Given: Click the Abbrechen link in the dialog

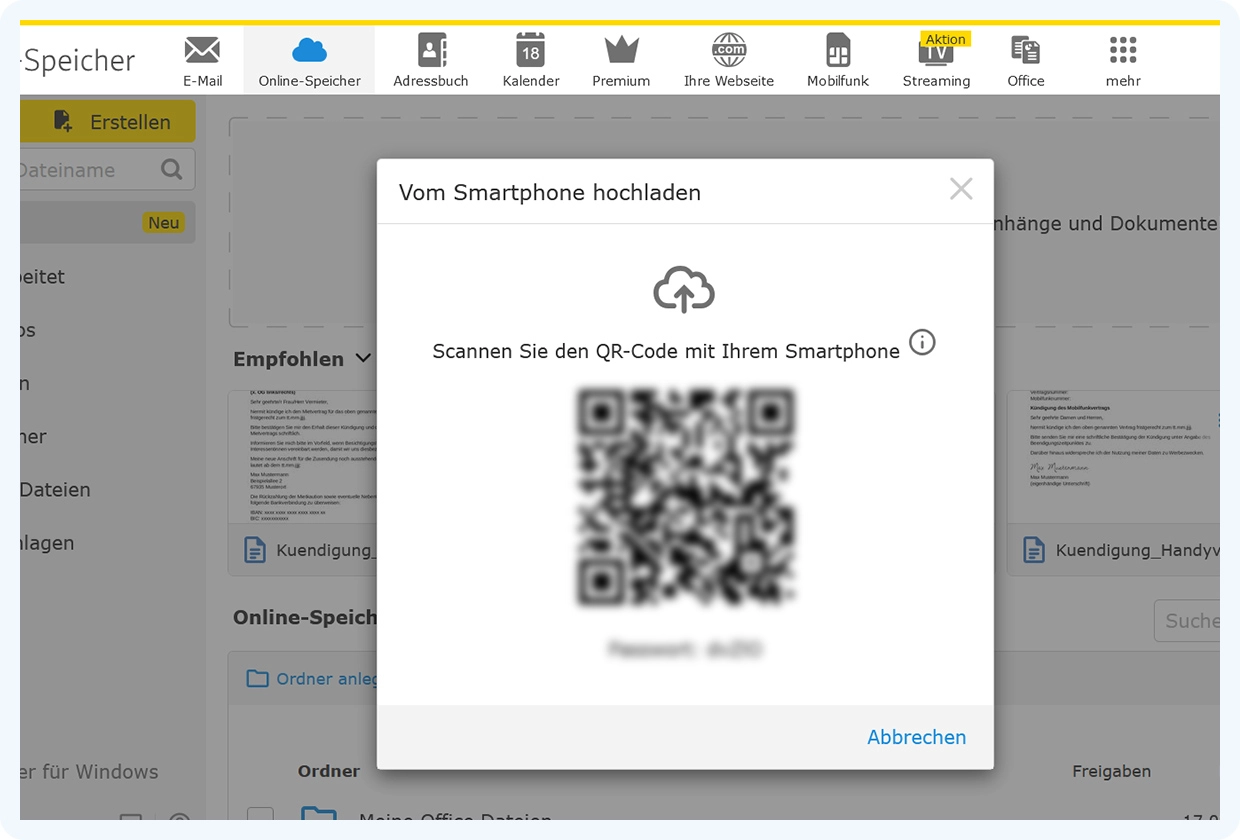Looking at the screenshot, I should (x=916, y=737).
